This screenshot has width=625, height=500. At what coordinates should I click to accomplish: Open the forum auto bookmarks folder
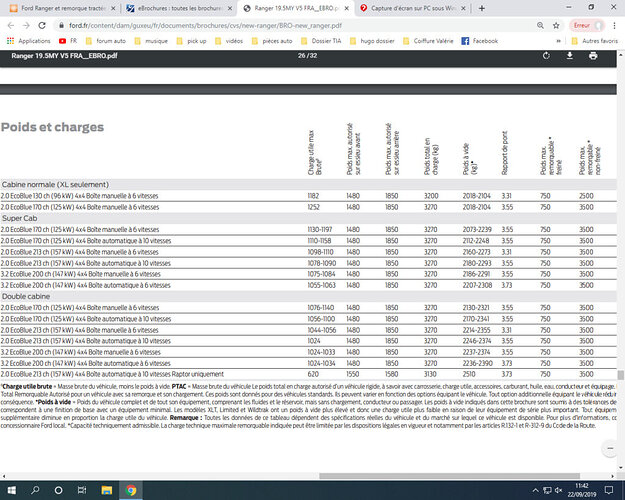pos(106,41)
